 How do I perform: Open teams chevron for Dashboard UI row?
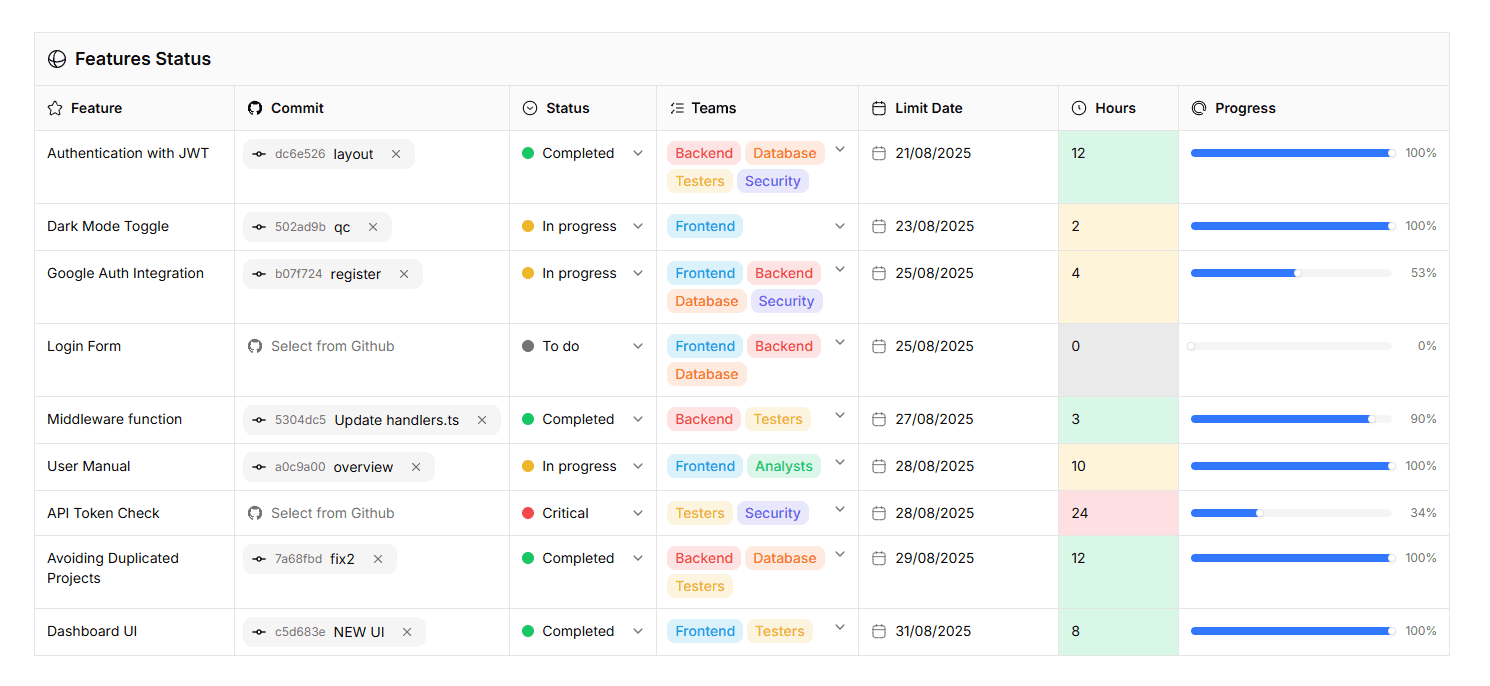click(840, 627)
